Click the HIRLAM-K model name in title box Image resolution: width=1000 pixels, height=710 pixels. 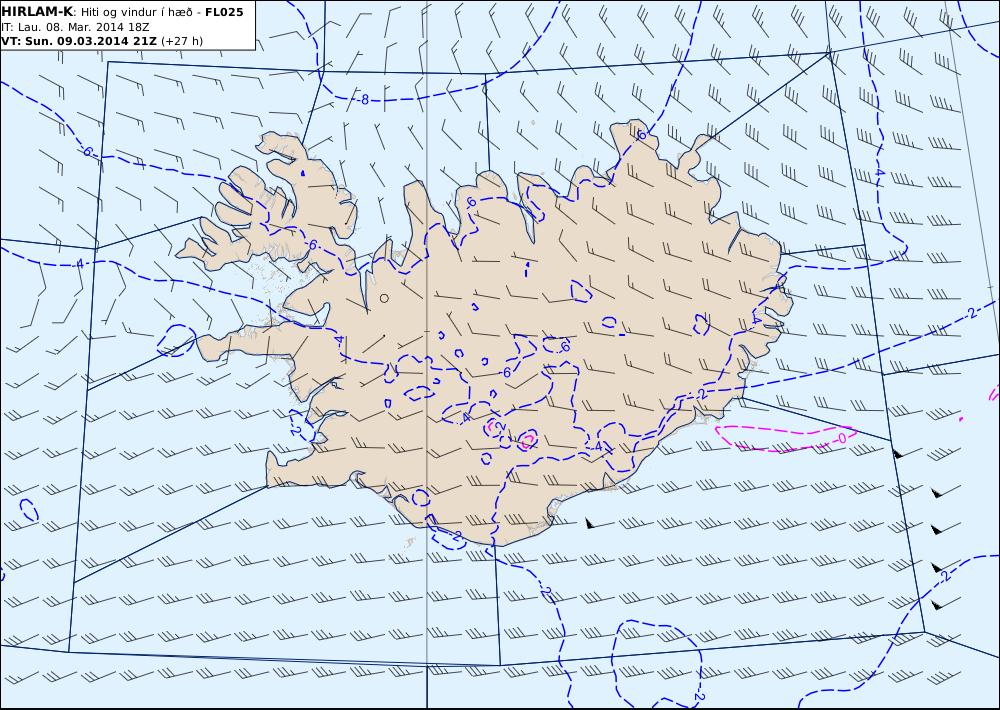click(x=38, y=11)
